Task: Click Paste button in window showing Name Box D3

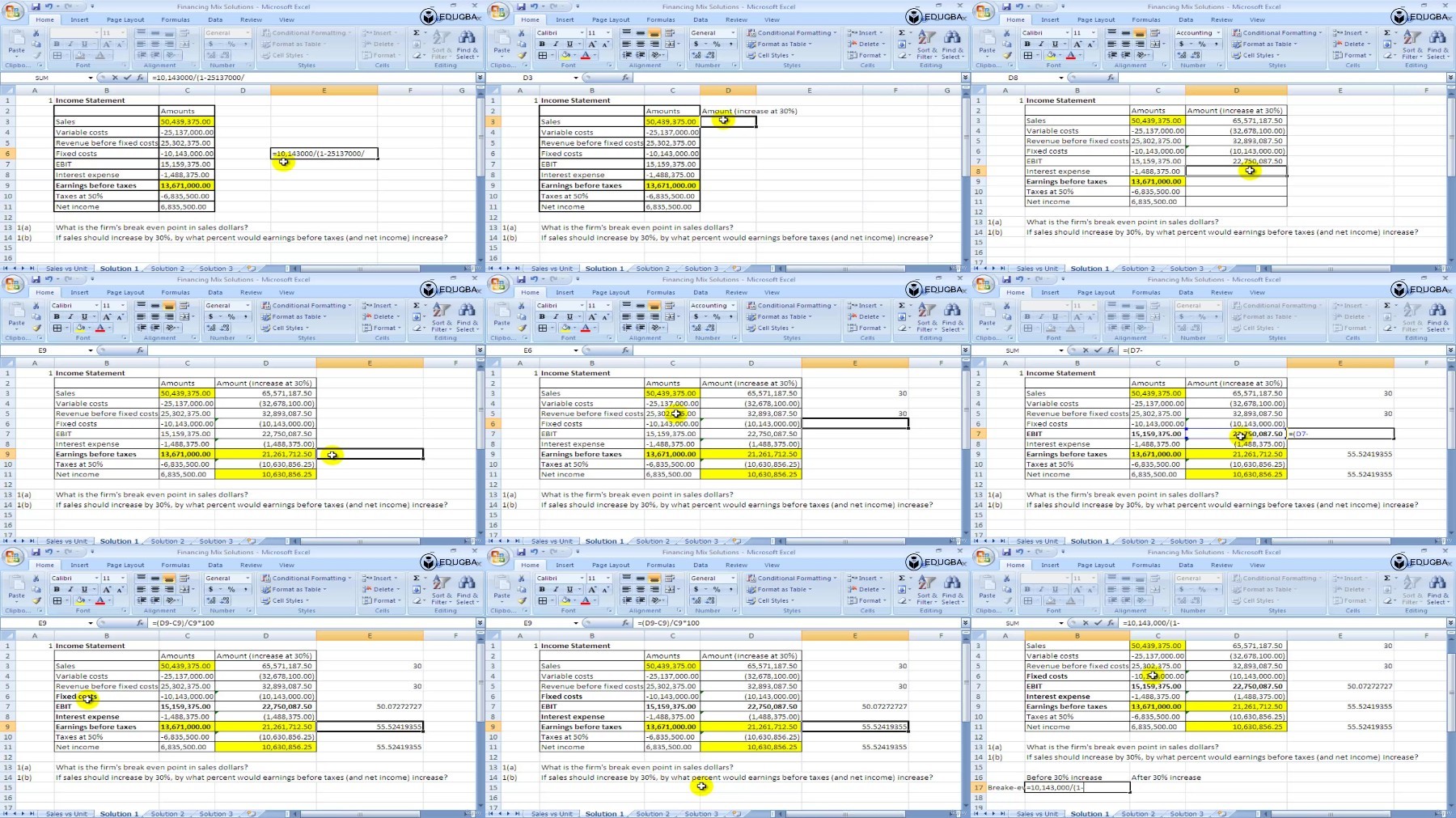Action: pyautogui.click(x=502, y=43)
